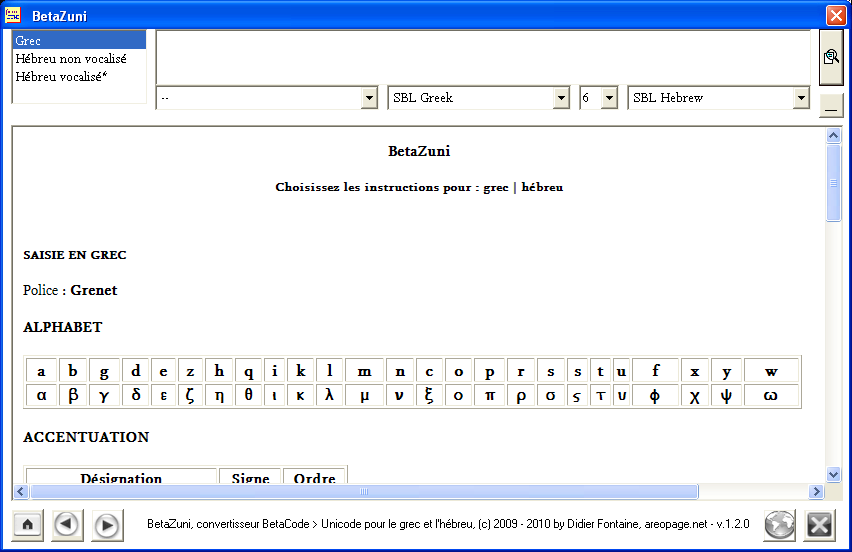Go forward with the right arrow button
This screenshot has height=552, width=852.
click(107, 525)
